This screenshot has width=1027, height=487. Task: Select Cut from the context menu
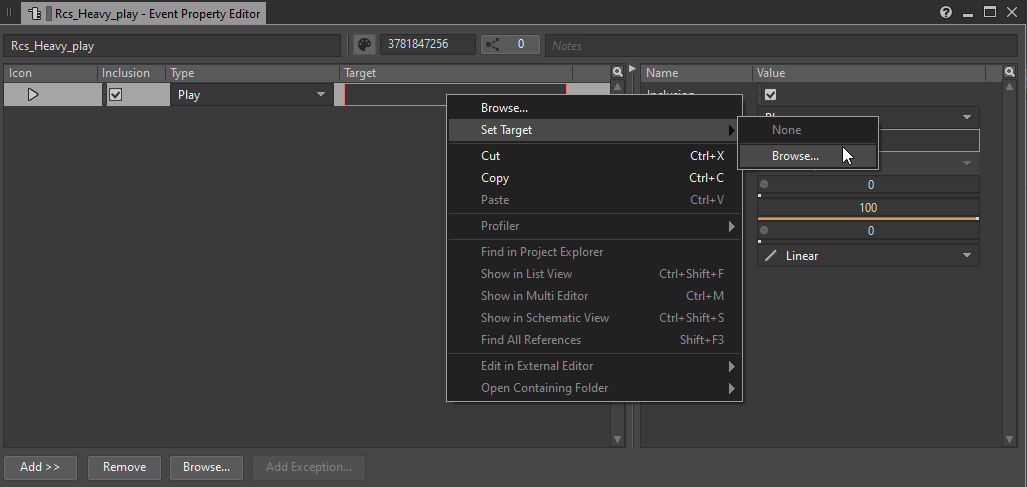490,156
